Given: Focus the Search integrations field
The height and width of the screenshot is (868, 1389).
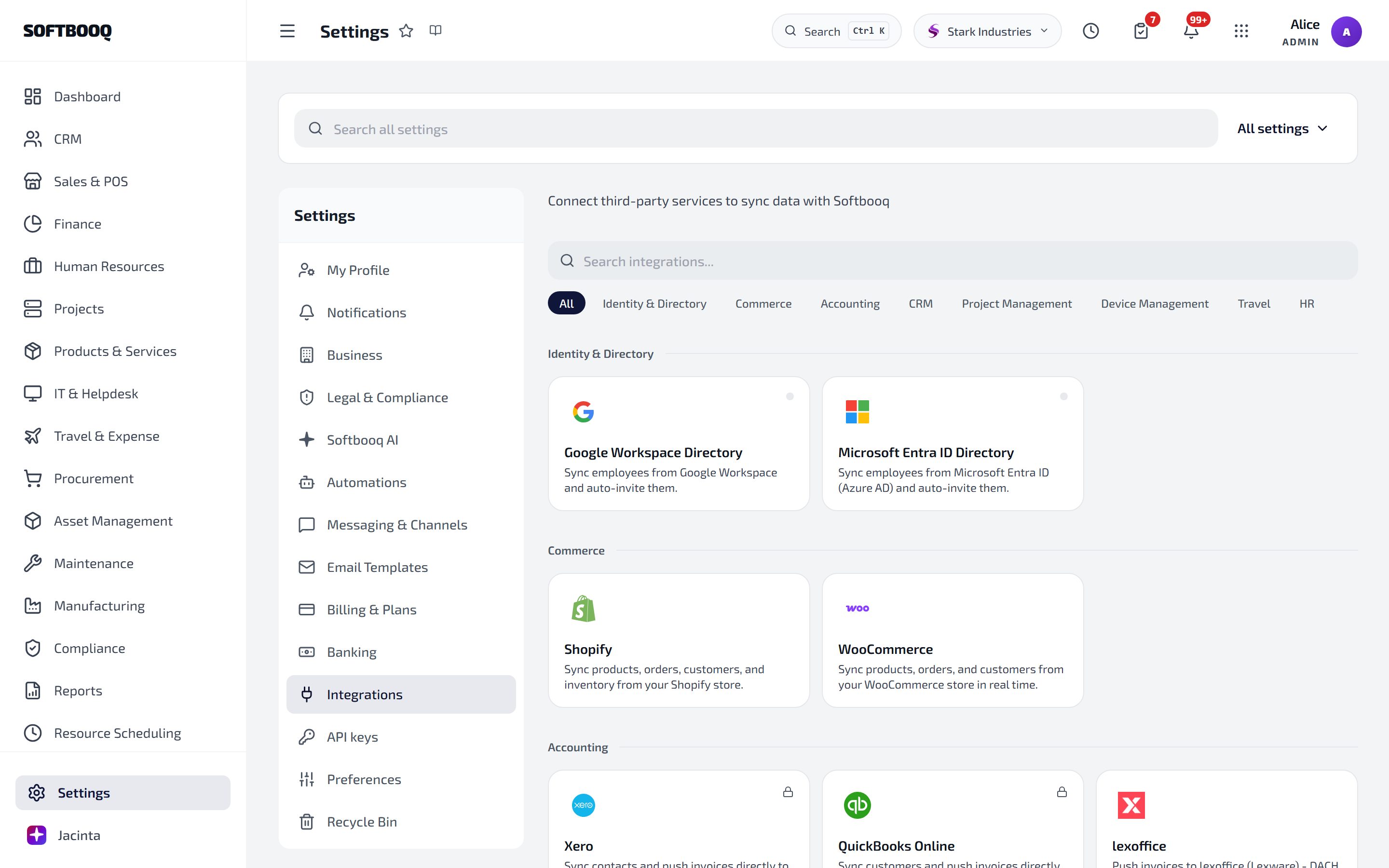Looking at the screenshot, I should (x=953, y=261).
